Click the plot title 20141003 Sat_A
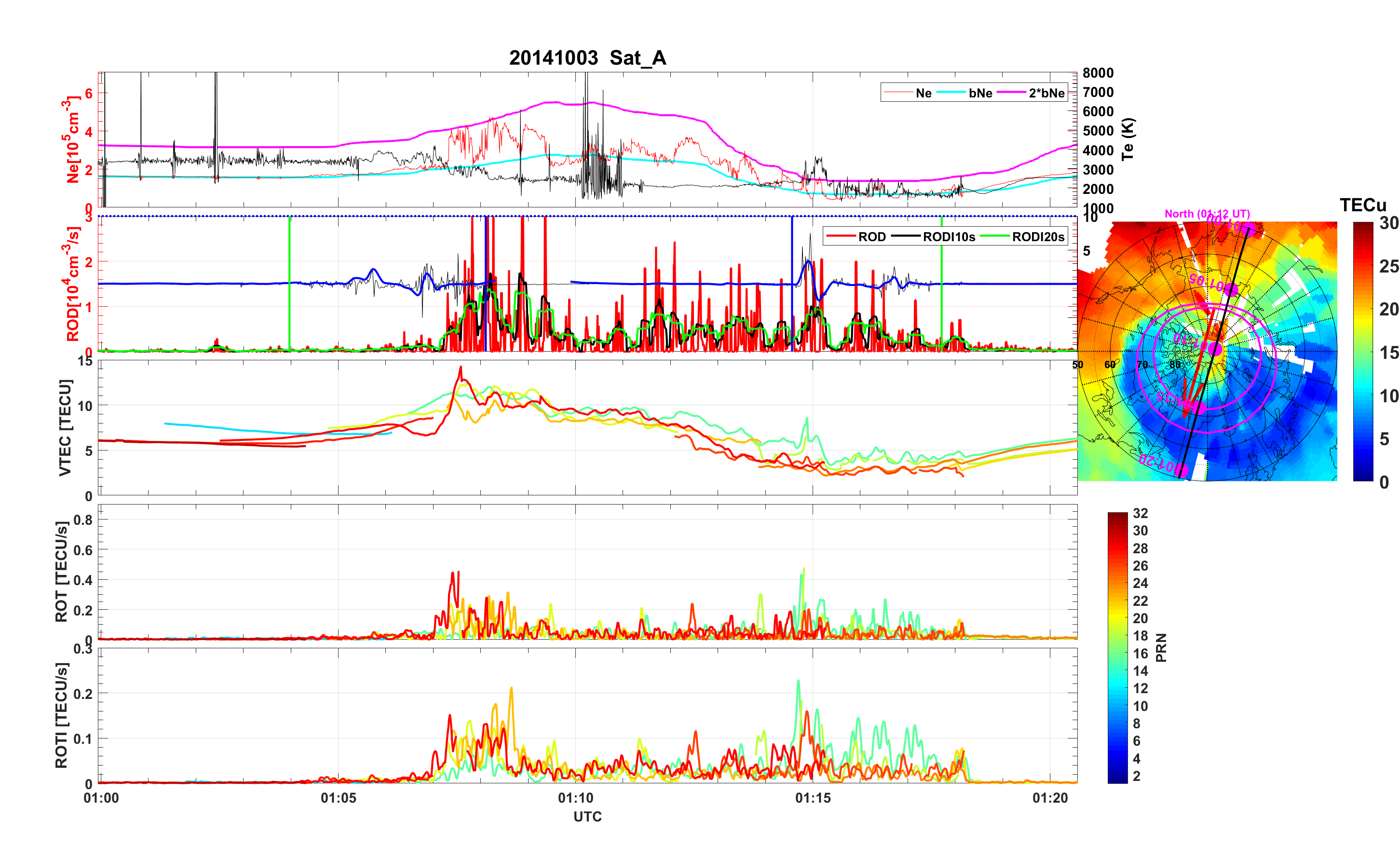Screen dimensions: 1400x847 (x=587, y=58)
